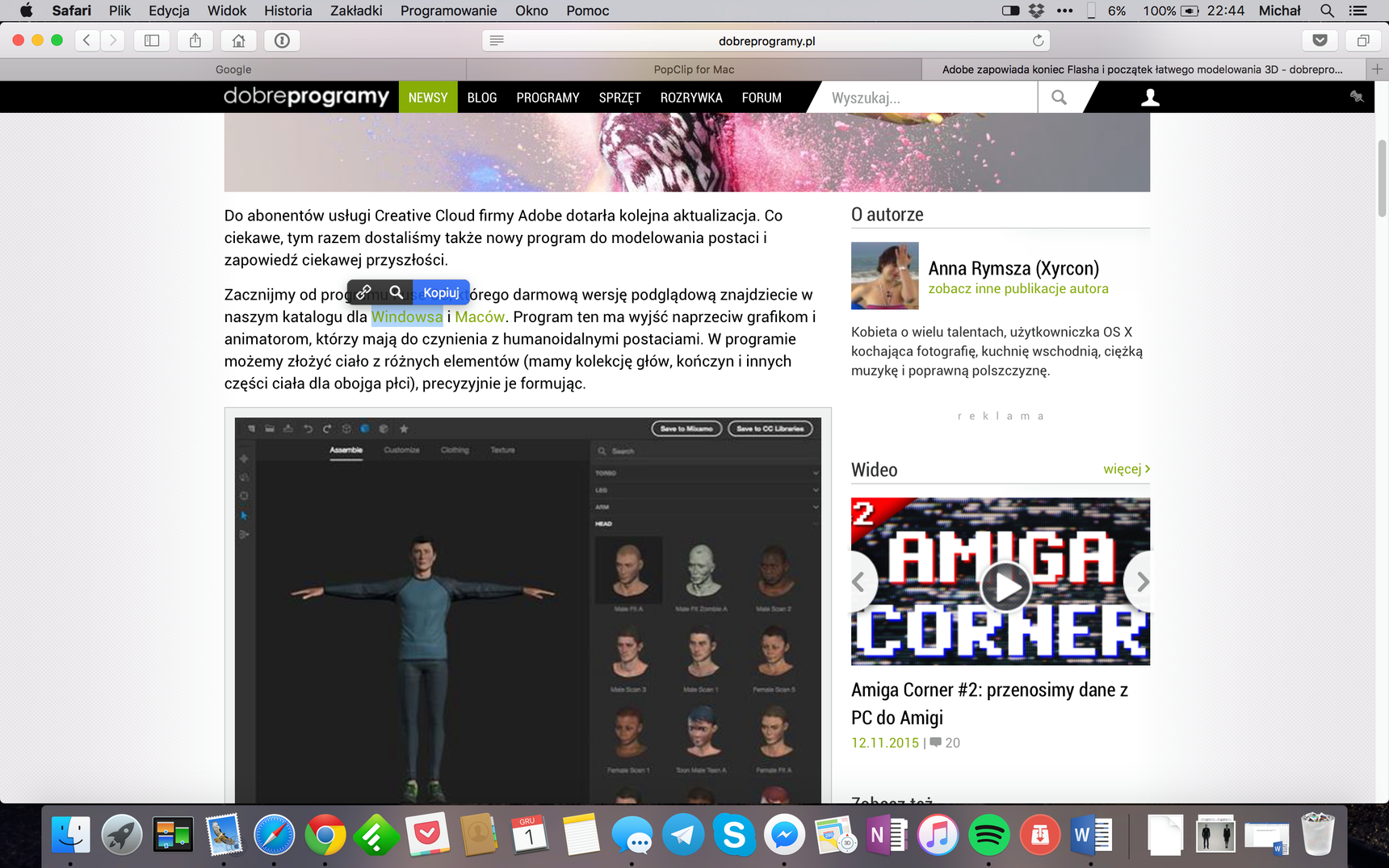Open Finder from the Dock

(71, 834)
